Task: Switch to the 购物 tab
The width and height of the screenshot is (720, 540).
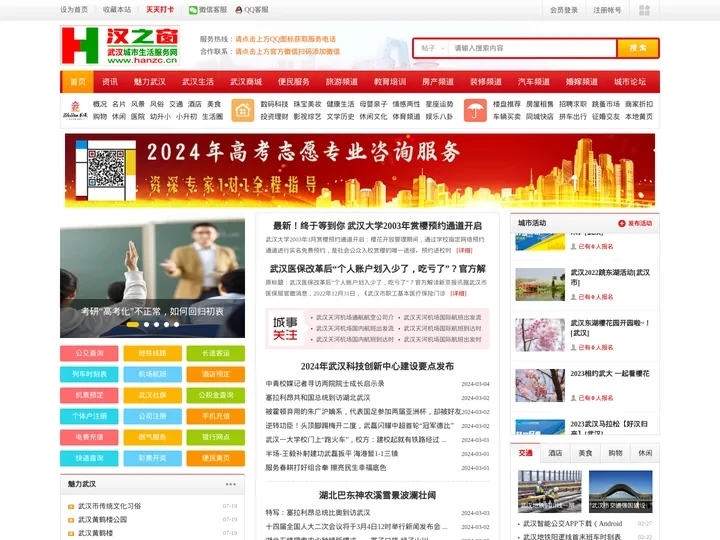Action: pos(615,453)
